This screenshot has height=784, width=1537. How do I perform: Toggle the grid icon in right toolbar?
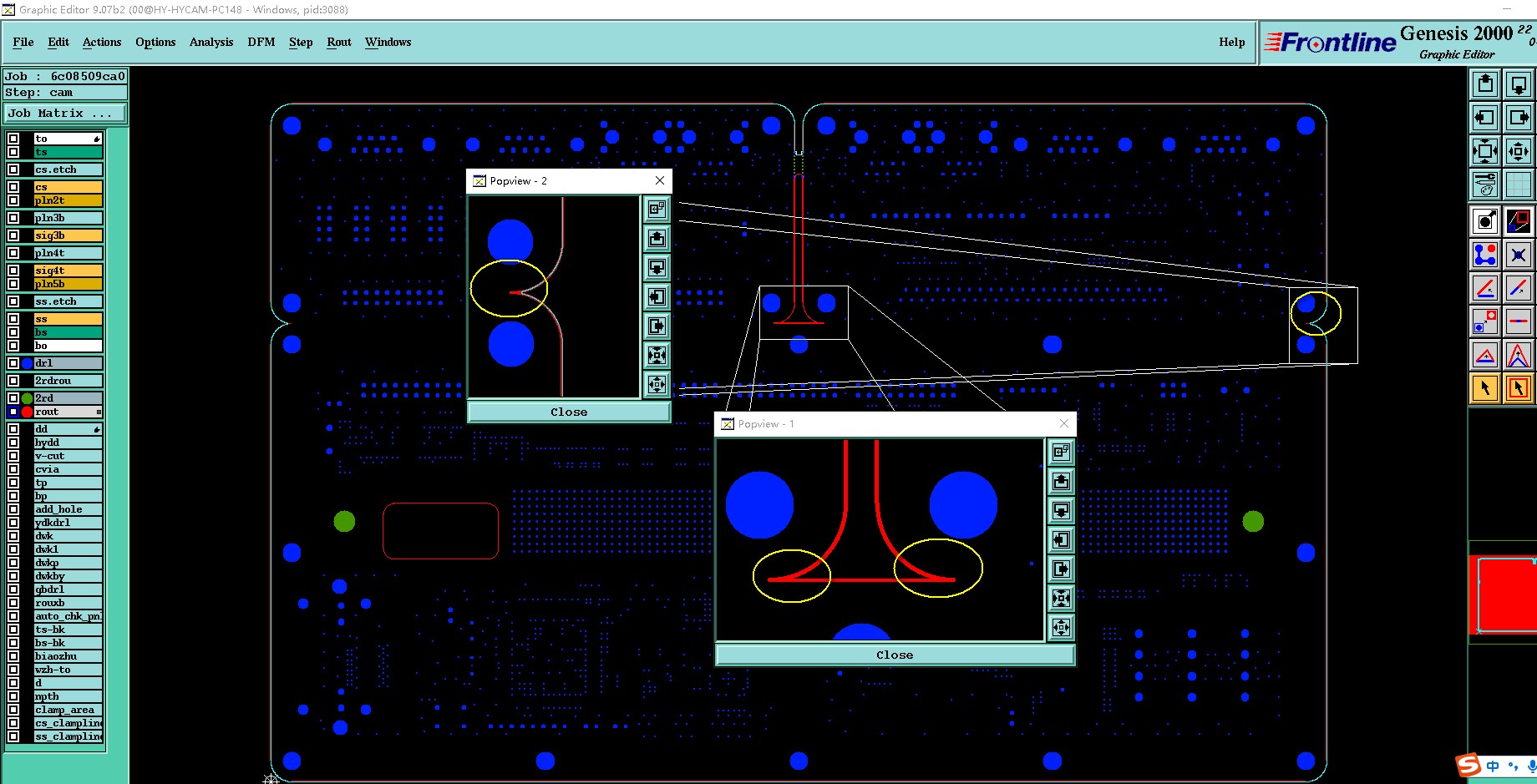point(1519,185)
